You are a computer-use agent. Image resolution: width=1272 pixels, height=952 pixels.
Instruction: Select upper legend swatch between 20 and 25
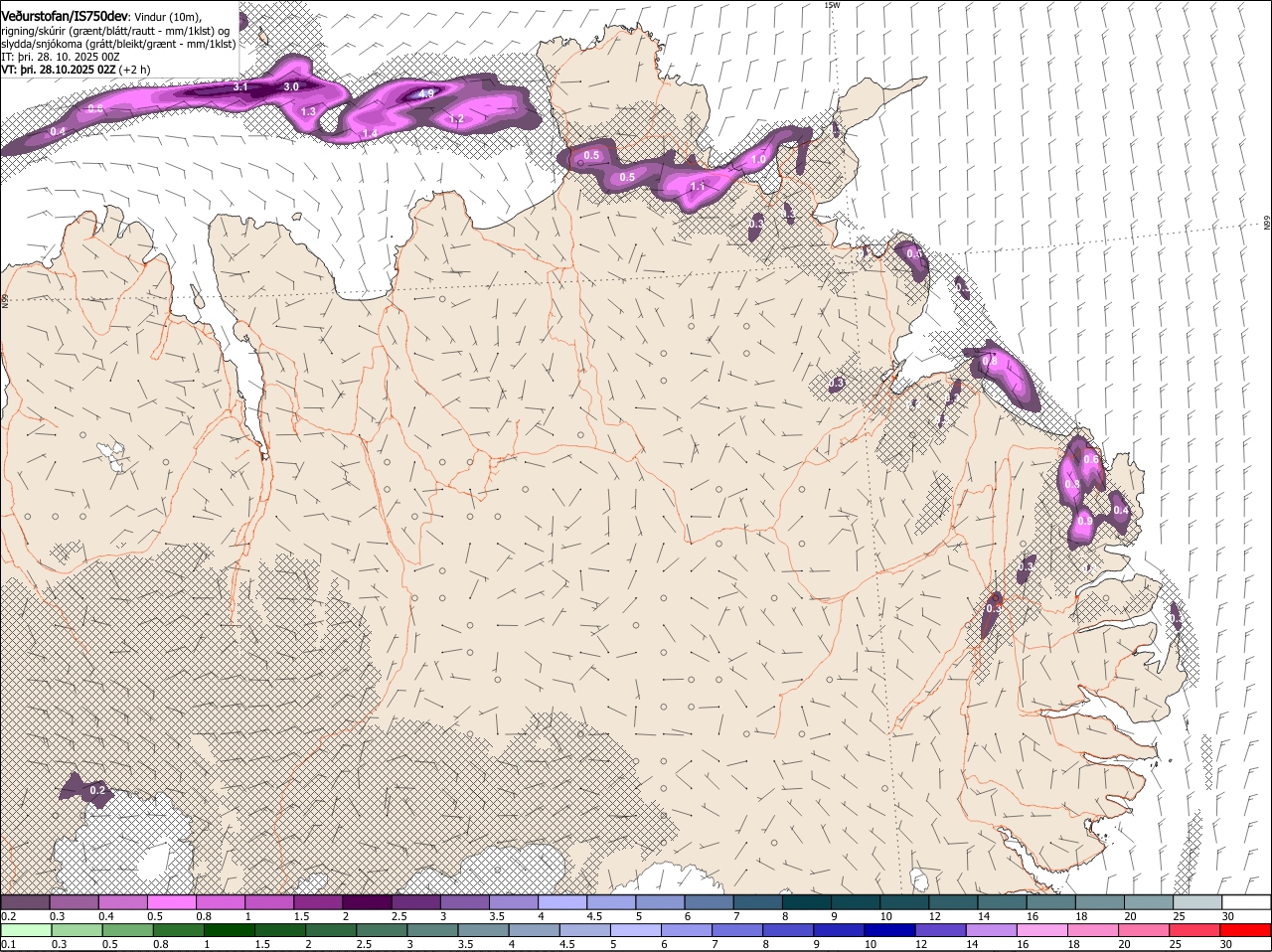(1149, 902)
